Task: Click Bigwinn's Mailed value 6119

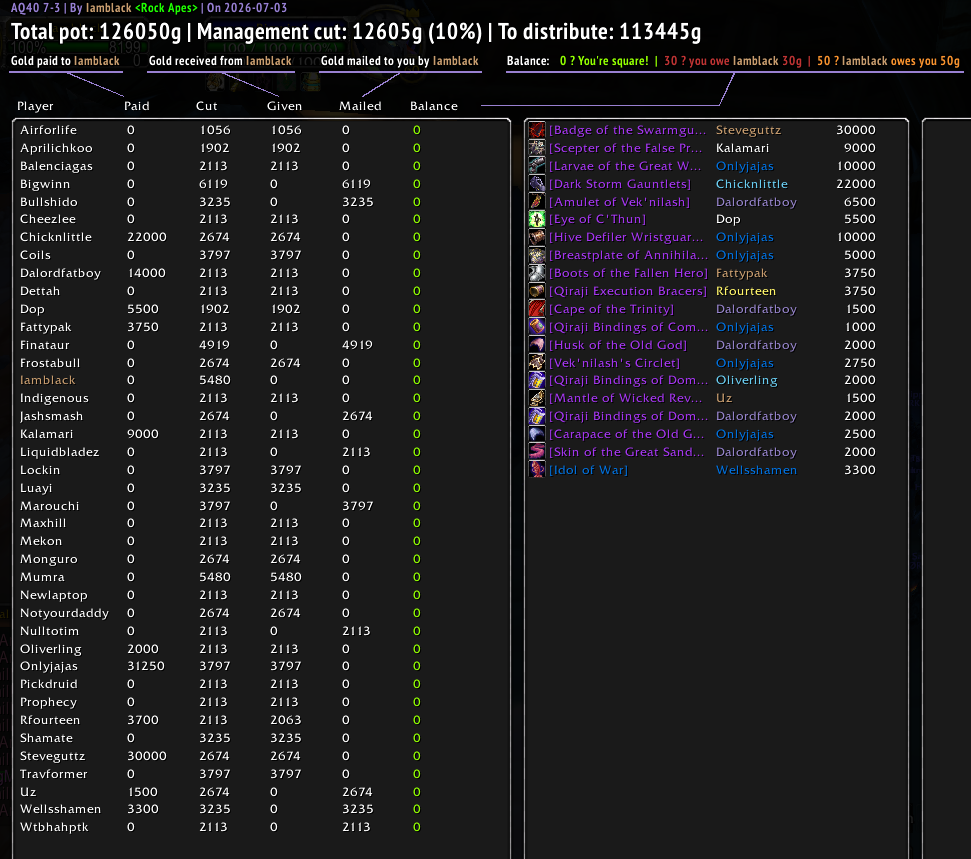Action: point(357,184)
